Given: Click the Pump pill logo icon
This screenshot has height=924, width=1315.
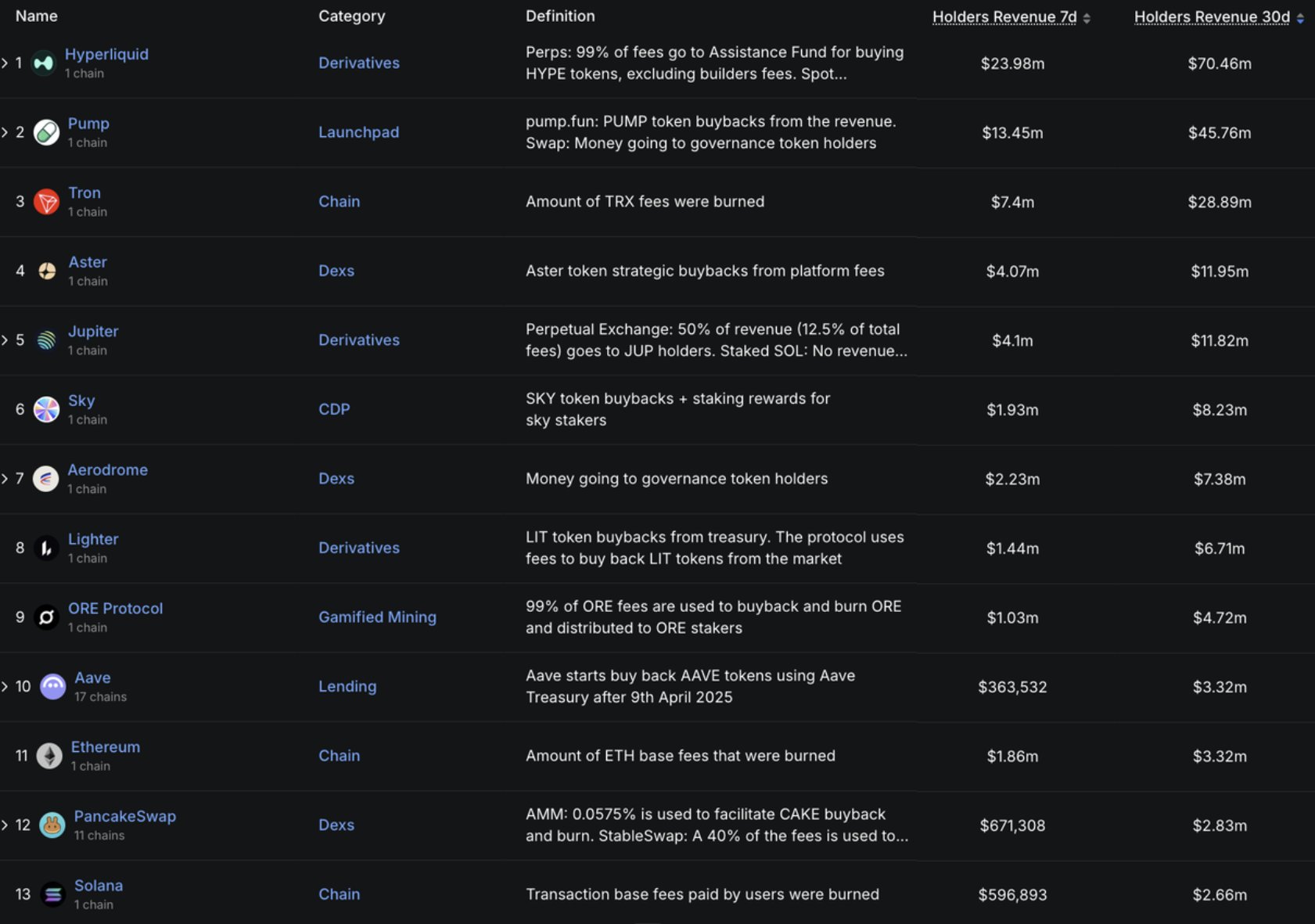Looking at the screenshot, I should pos(46,132).
